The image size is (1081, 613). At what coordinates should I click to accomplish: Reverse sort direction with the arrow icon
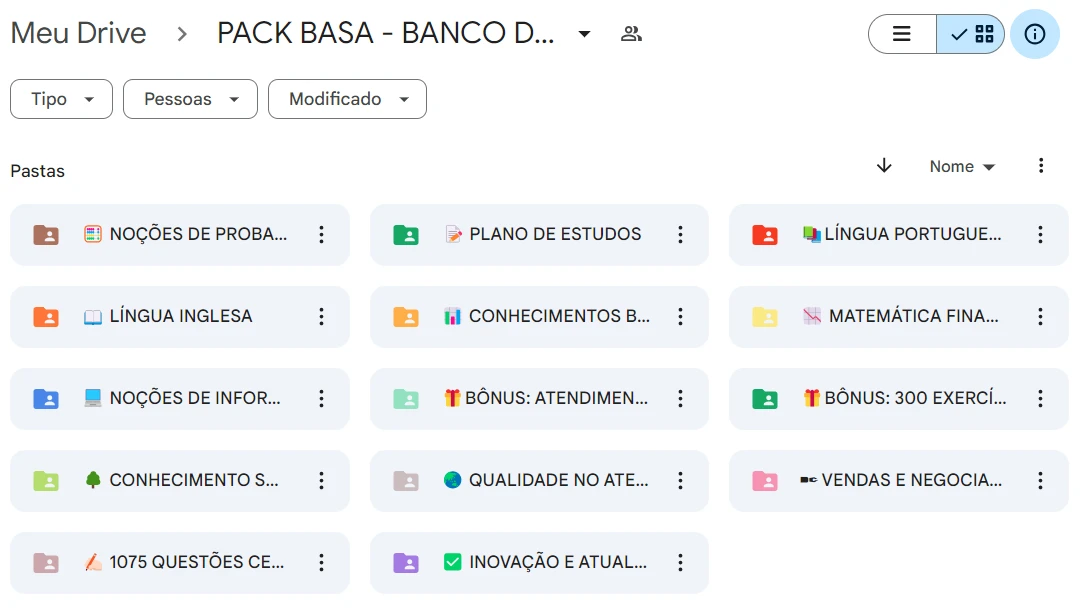[884, 166]
